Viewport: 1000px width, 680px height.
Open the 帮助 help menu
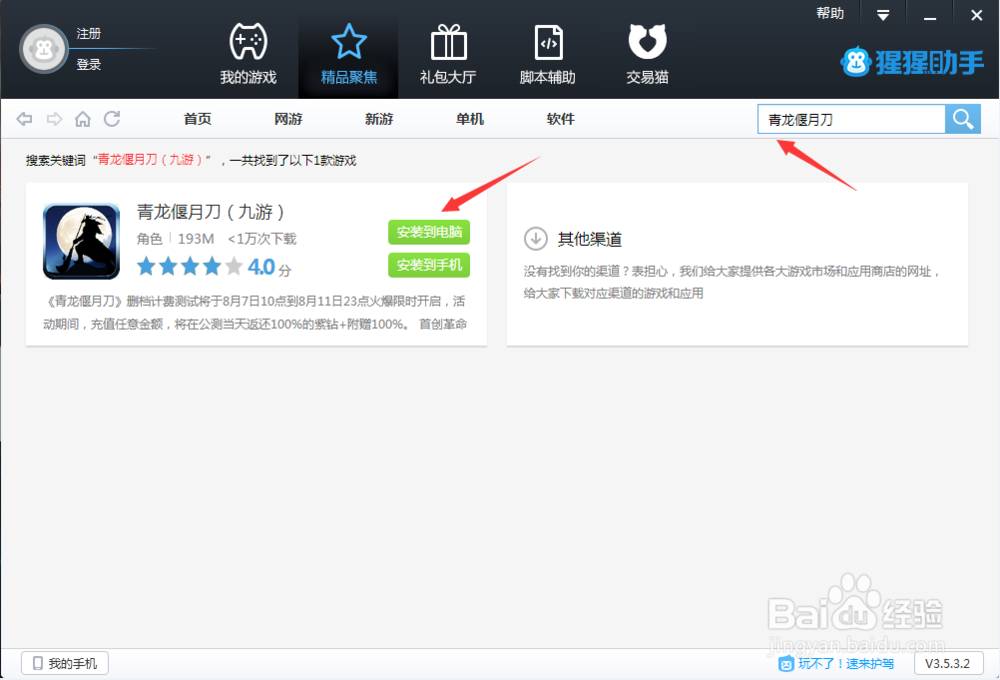point(830,13)
